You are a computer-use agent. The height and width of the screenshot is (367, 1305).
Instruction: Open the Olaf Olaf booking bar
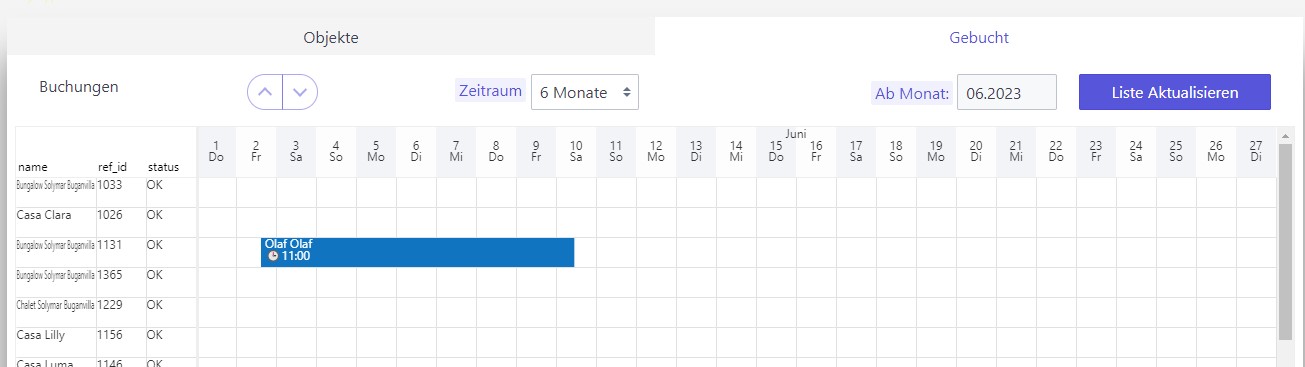point(418,252)
